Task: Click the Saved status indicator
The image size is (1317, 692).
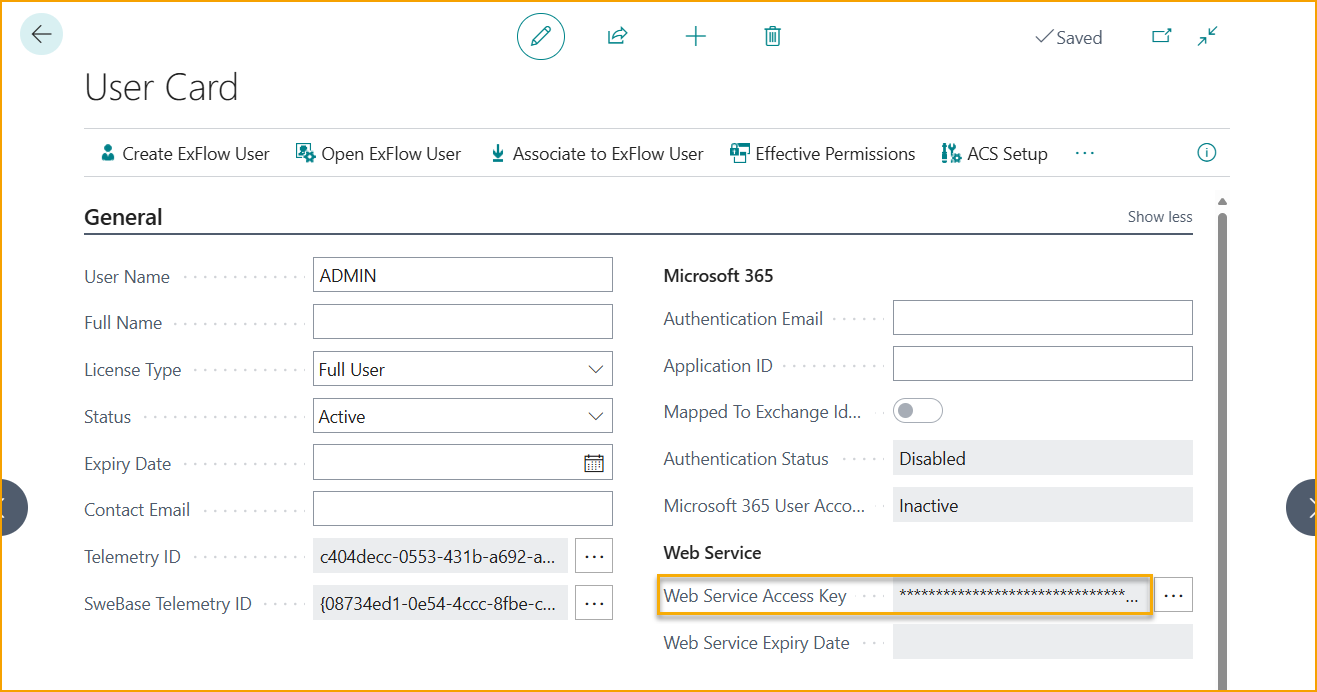Action: 1068,37
